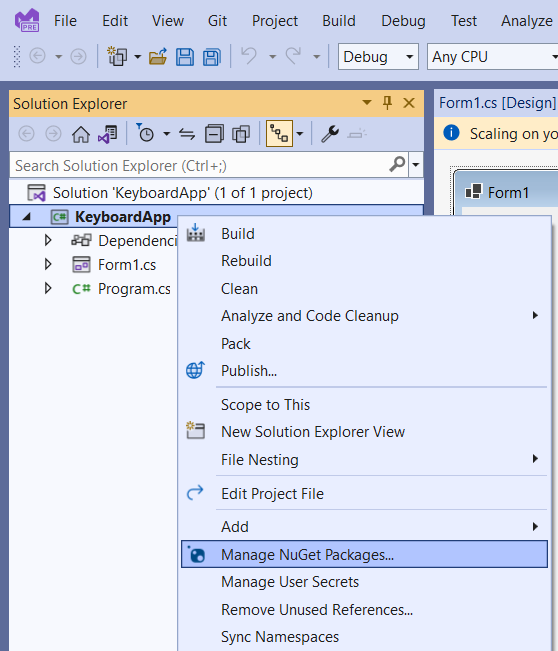Open the Pending Changes Filter dropdown arrow
558x651 pixels.
(x=166, y=134)
